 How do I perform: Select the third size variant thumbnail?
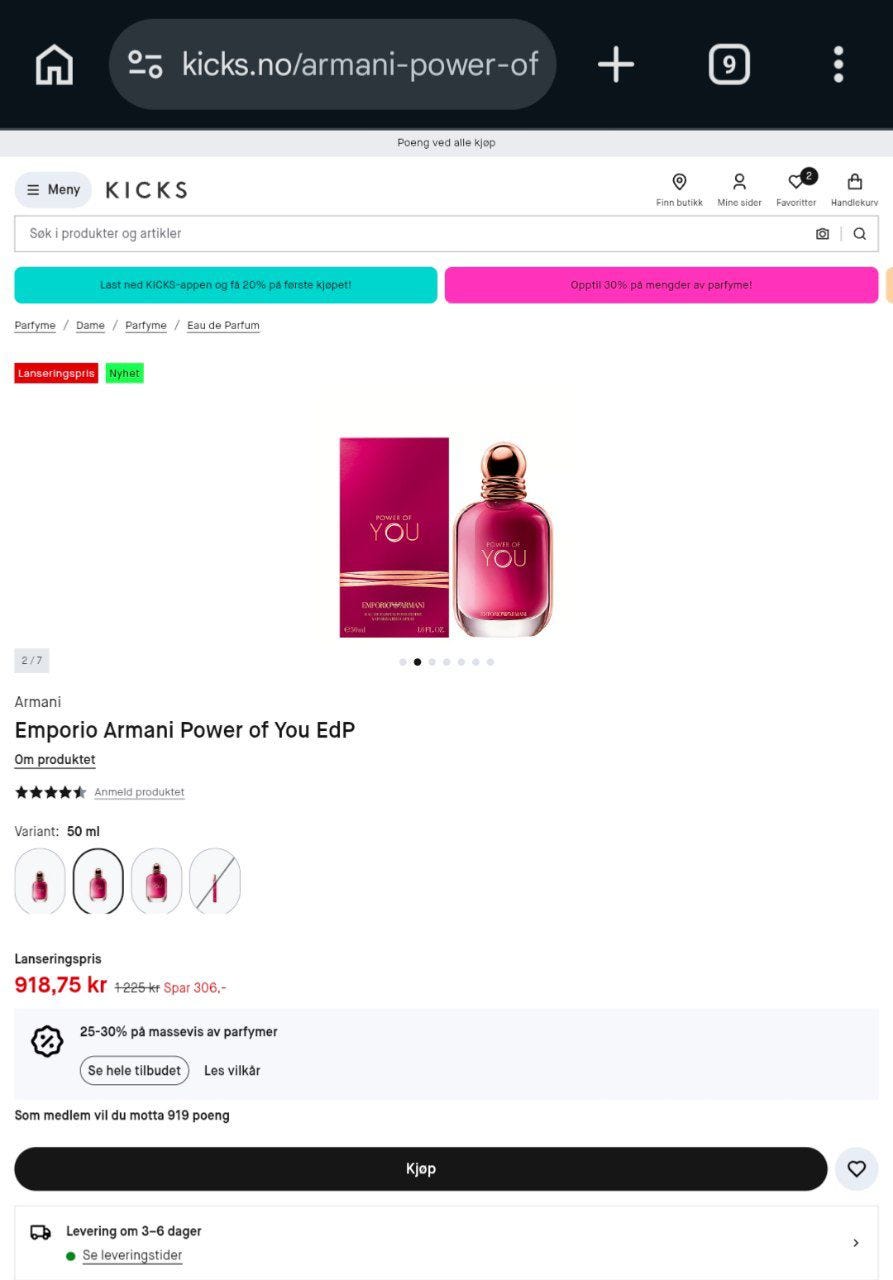pos(157,881)
